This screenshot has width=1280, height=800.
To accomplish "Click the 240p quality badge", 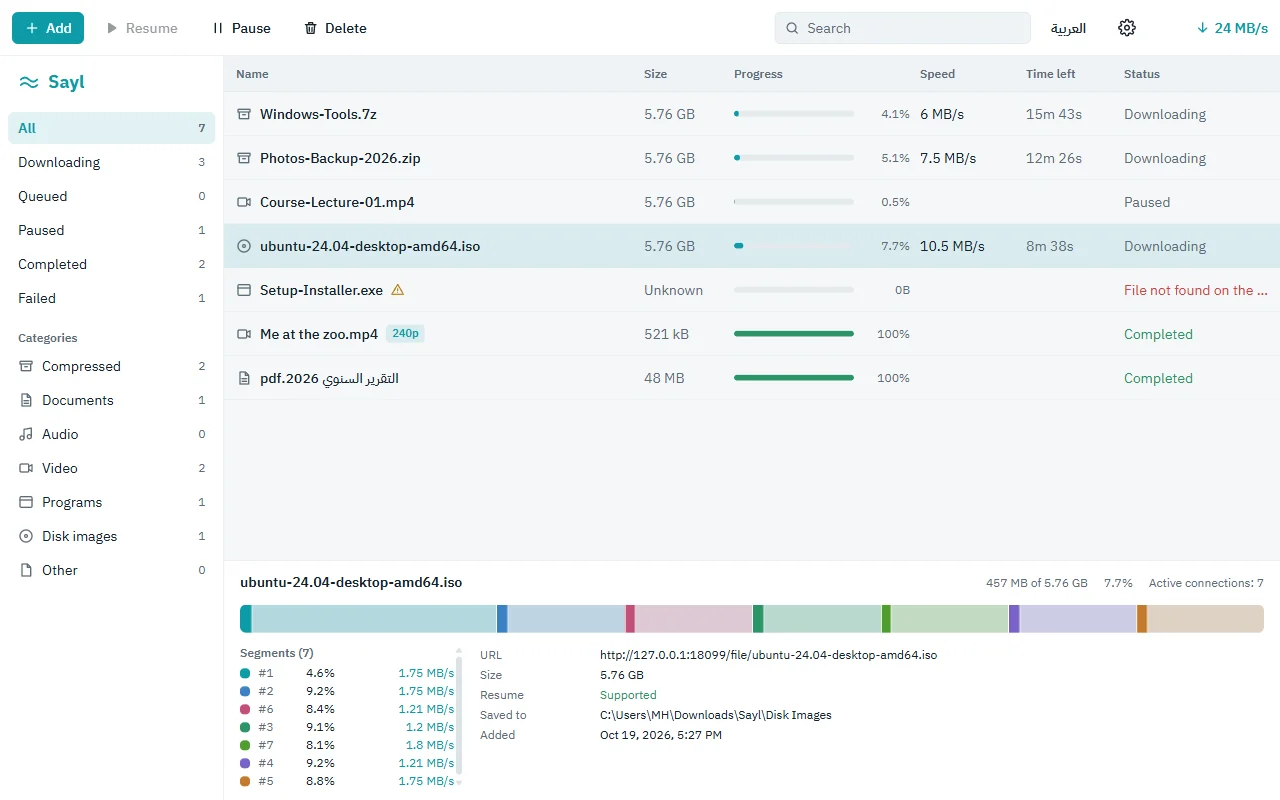I will 405,334.
